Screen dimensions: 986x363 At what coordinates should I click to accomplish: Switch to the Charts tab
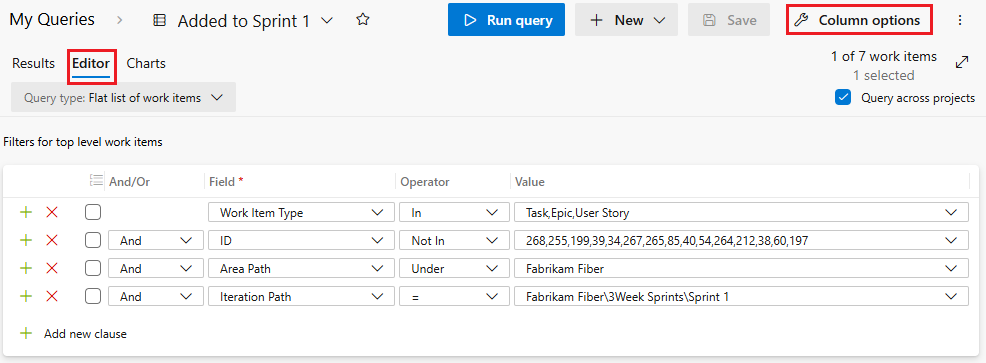point(146,64)
